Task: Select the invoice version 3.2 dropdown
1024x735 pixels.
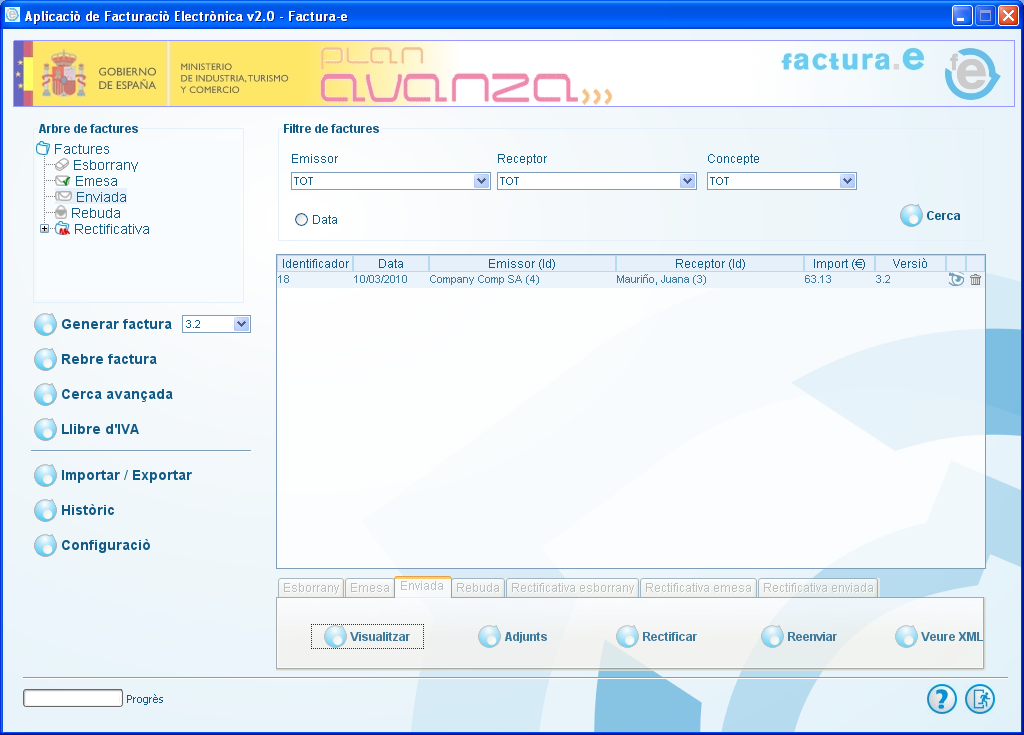Action: pyautogui.click(x=240, y=324)
